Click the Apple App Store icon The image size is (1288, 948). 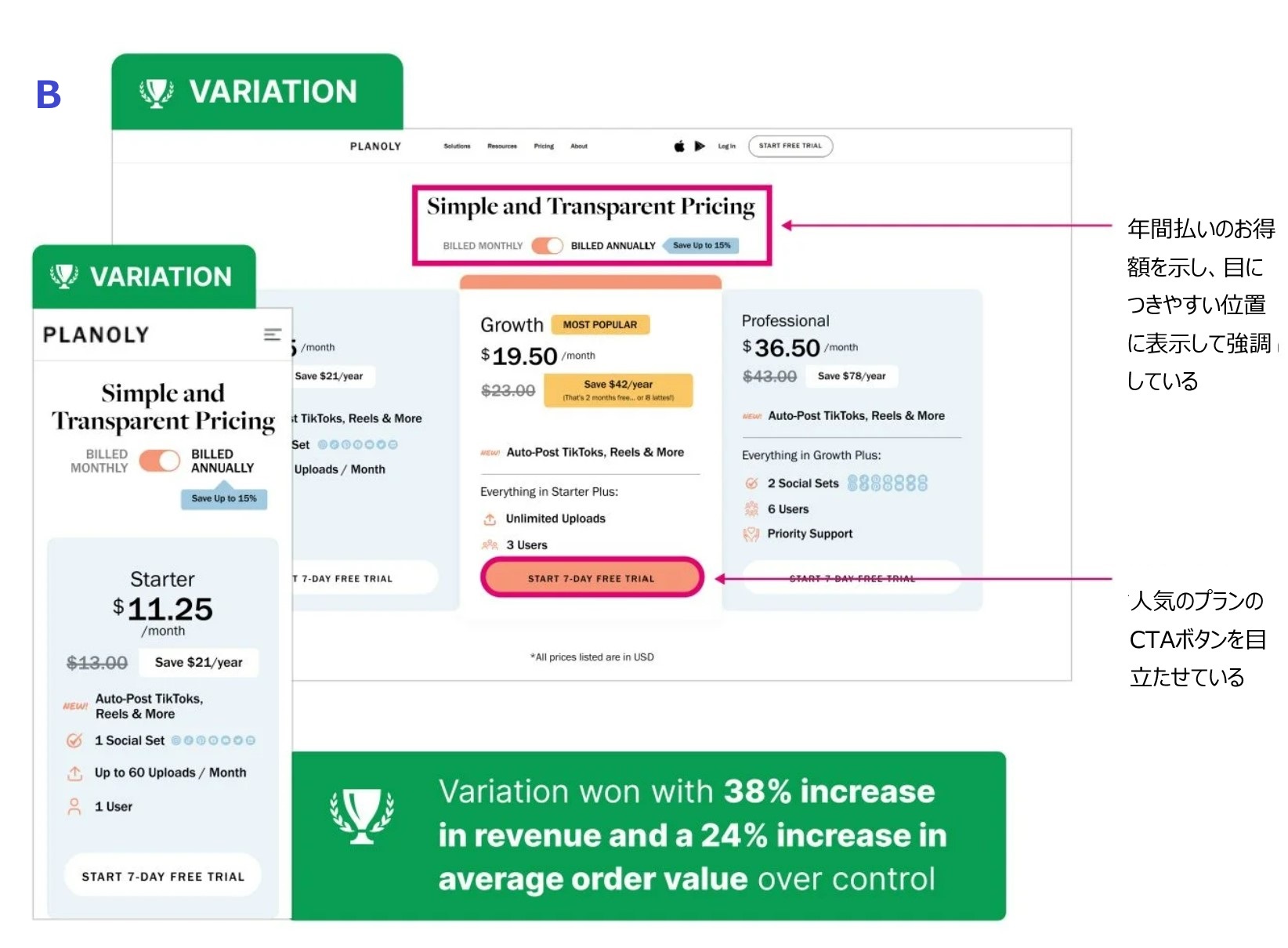[x=679, y=146]
